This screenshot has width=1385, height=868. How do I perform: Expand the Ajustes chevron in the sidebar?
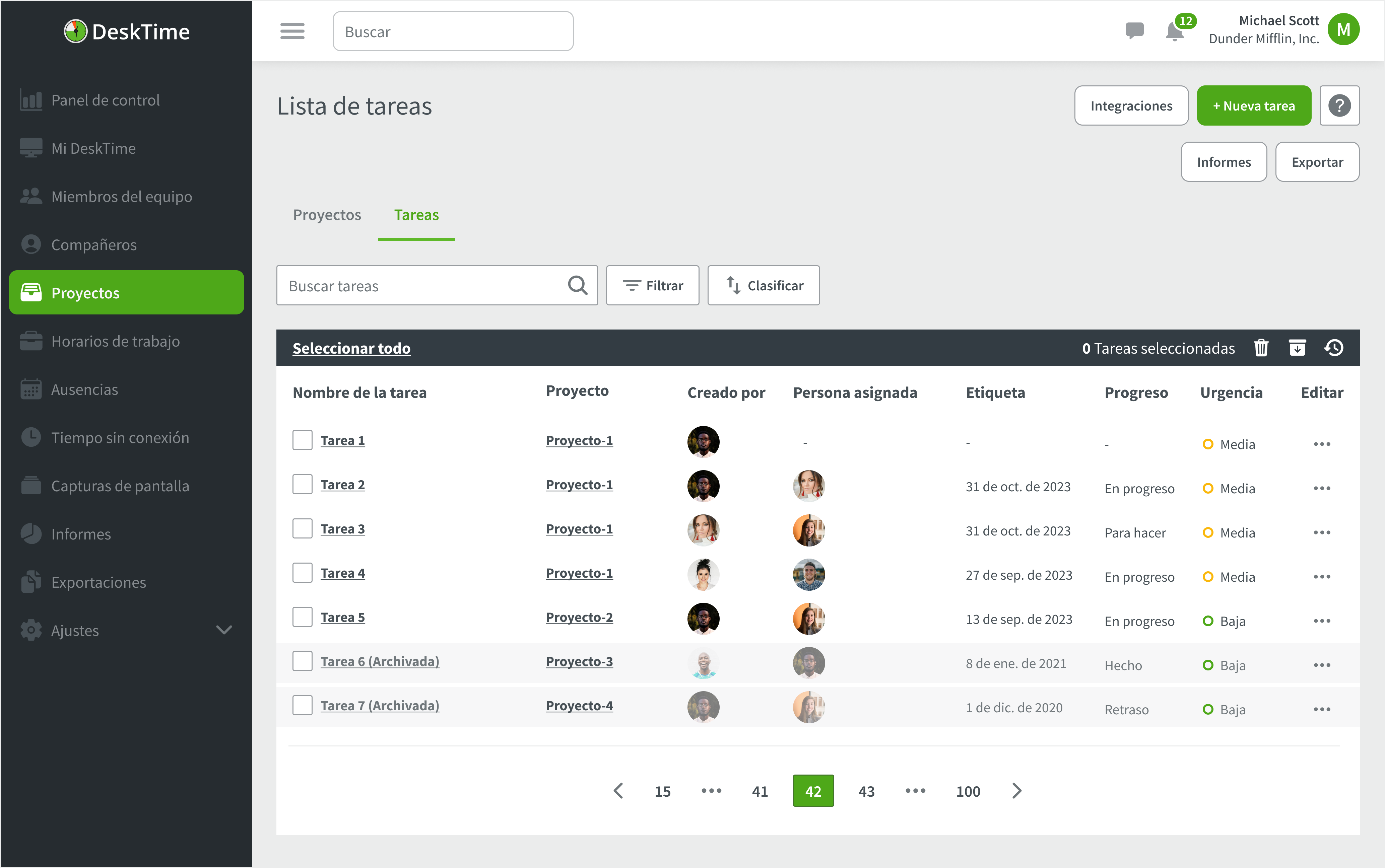click(x=224, y=630)
